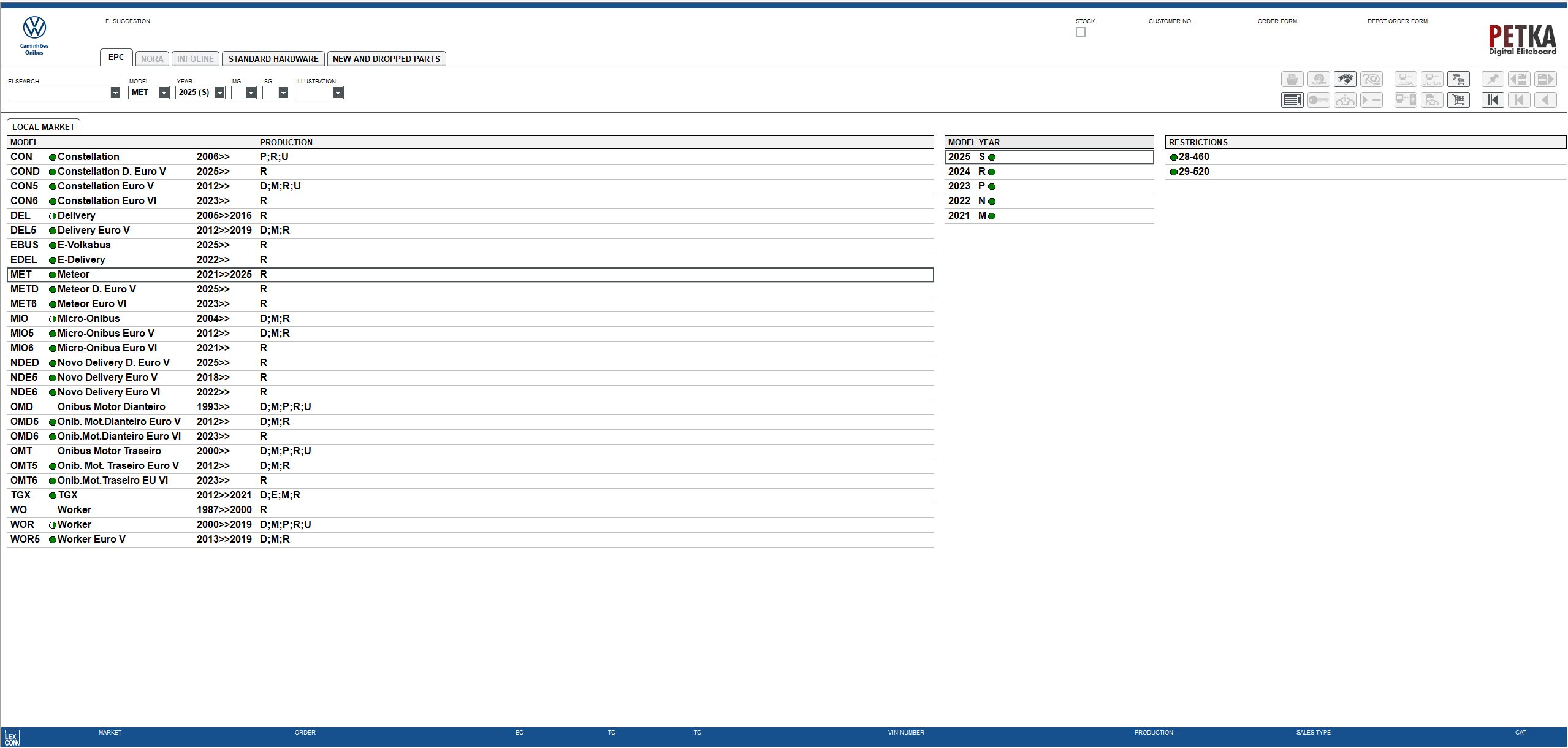Select the EBUS E-Volksbus row

tap(470, 245)
